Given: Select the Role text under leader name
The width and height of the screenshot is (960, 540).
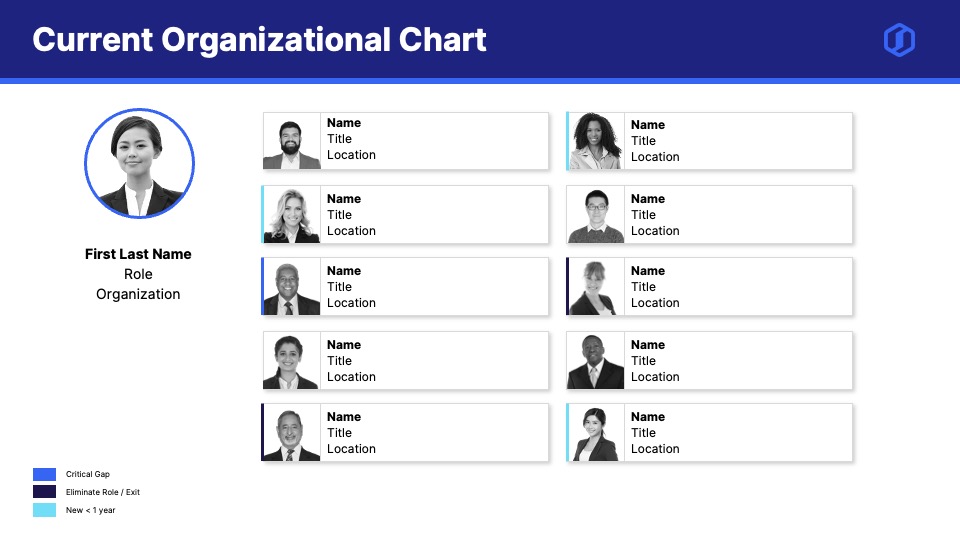Looking at the screenshot, I should [138, 274].
